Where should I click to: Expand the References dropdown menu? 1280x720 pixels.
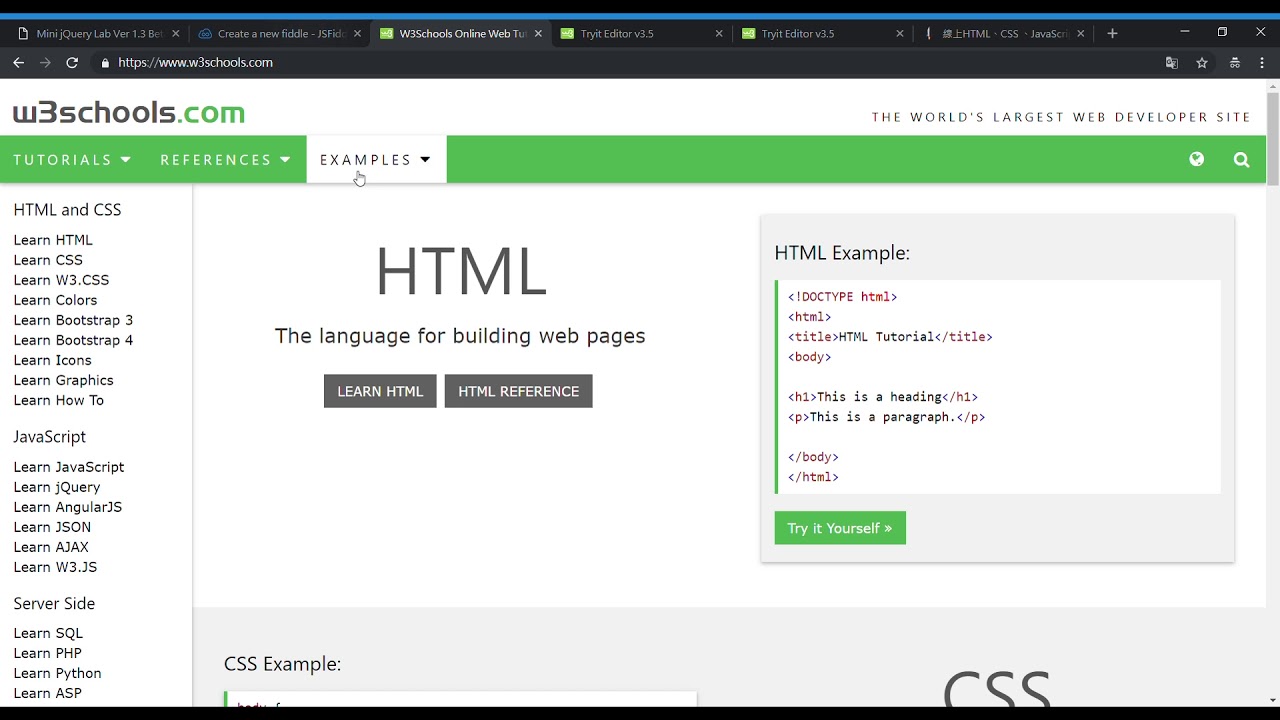(226, 159)
